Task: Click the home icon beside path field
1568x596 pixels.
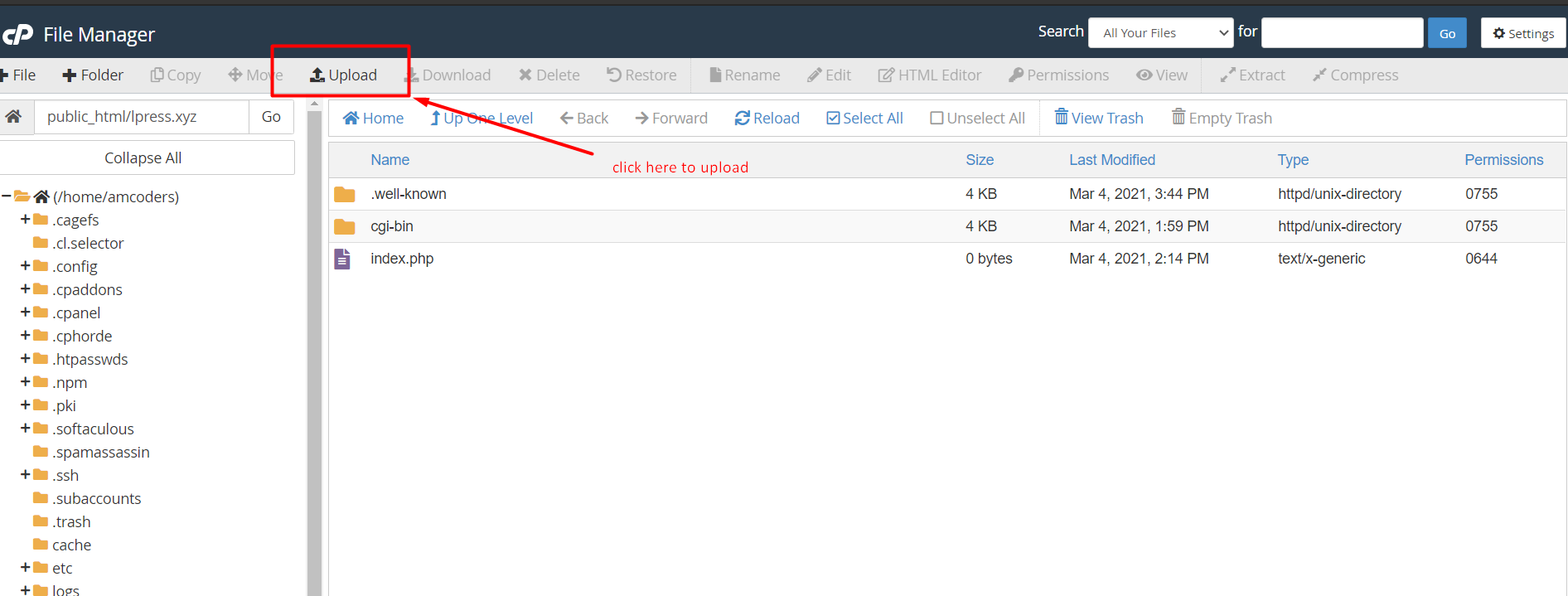Action: pyautogui.click(x=14, y=117)
